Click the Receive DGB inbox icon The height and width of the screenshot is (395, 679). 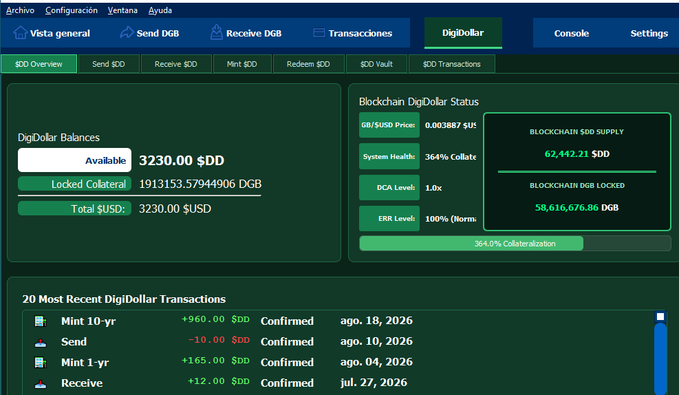point(216,32)
